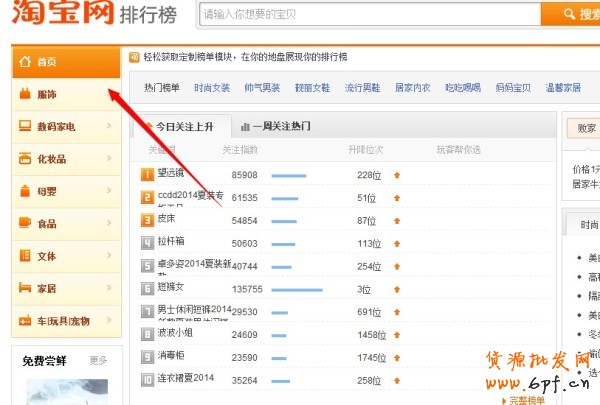Image resolution: width=600 pixels, height=405 pixels.
Task: Open the 时尚女装 ranking link
Action: click(211, 87)
